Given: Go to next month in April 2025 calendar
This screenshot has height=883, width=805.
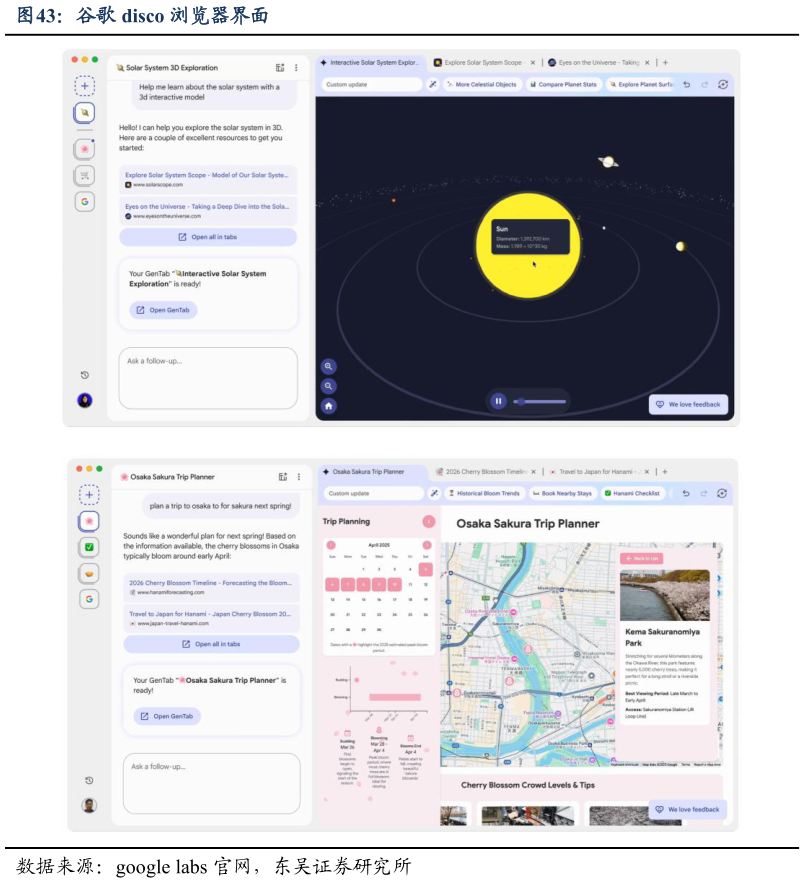Looking at the screenshot, I should (427, 545).
